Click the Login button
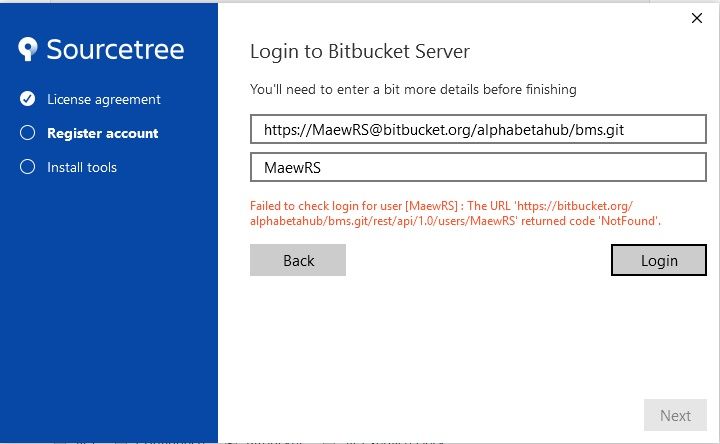The height and width of the screenshot is (444, 720). (x=659, y=260)
